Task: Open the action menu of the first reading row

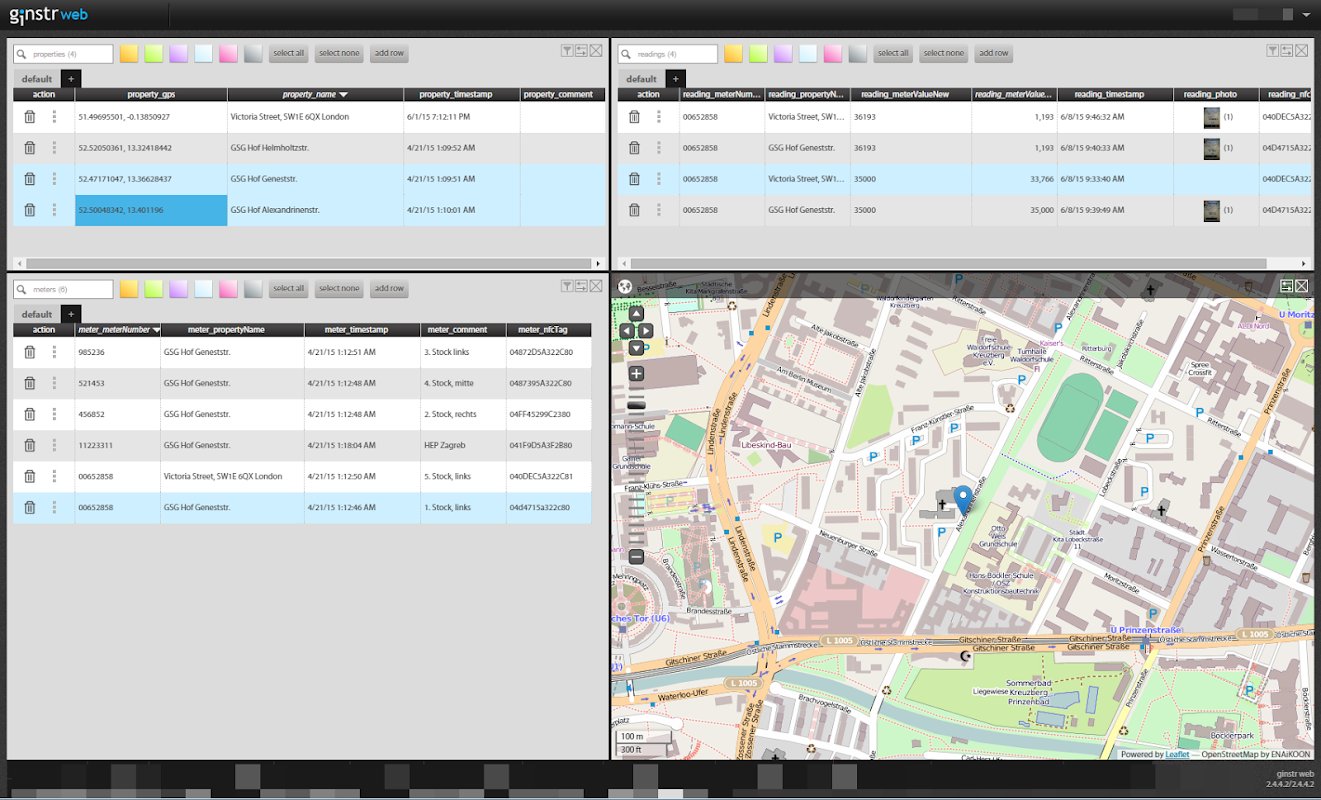Action: click(x=658, y=117)
